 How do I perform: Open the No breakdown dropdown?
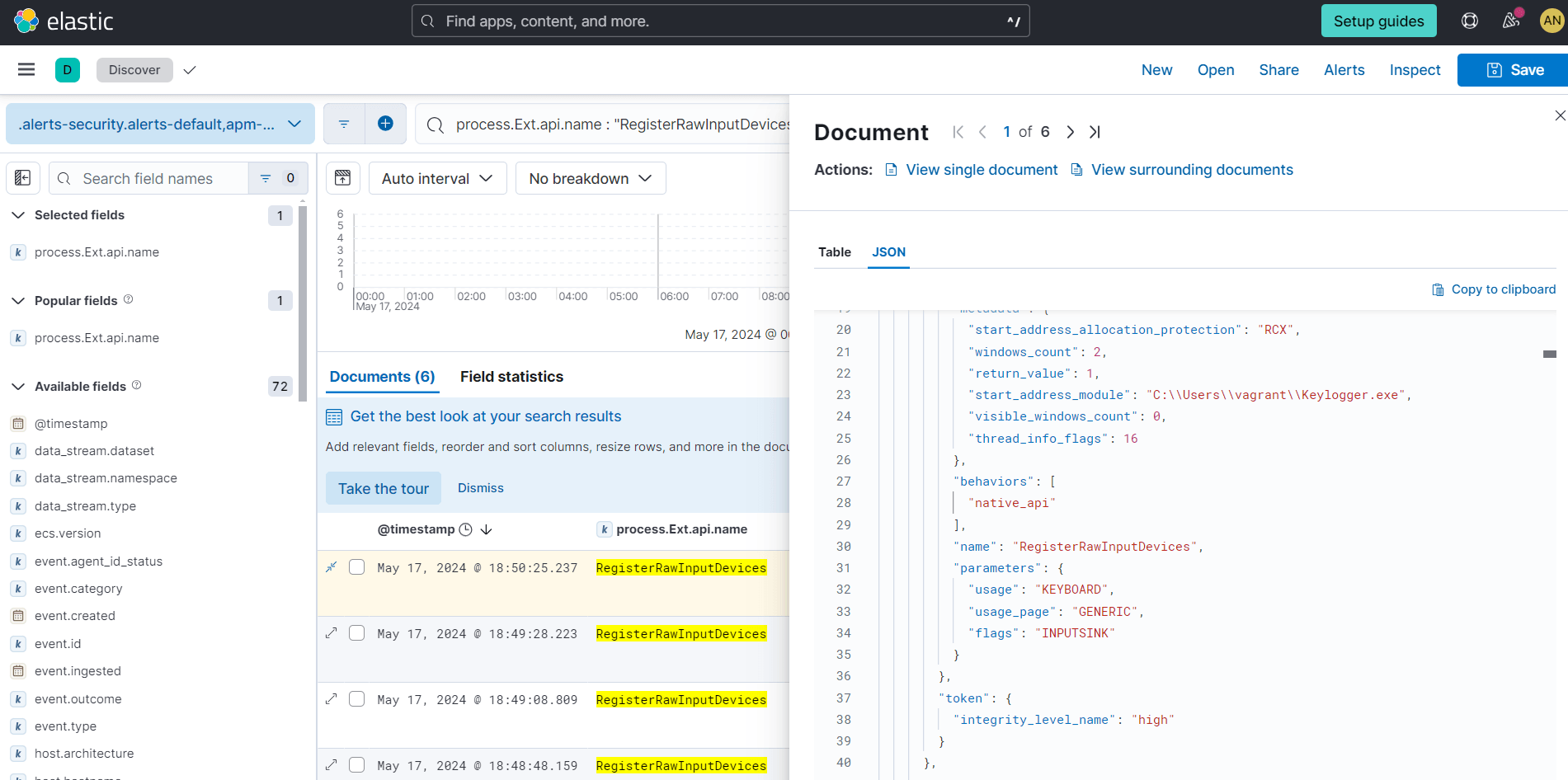tap(590, 177)
